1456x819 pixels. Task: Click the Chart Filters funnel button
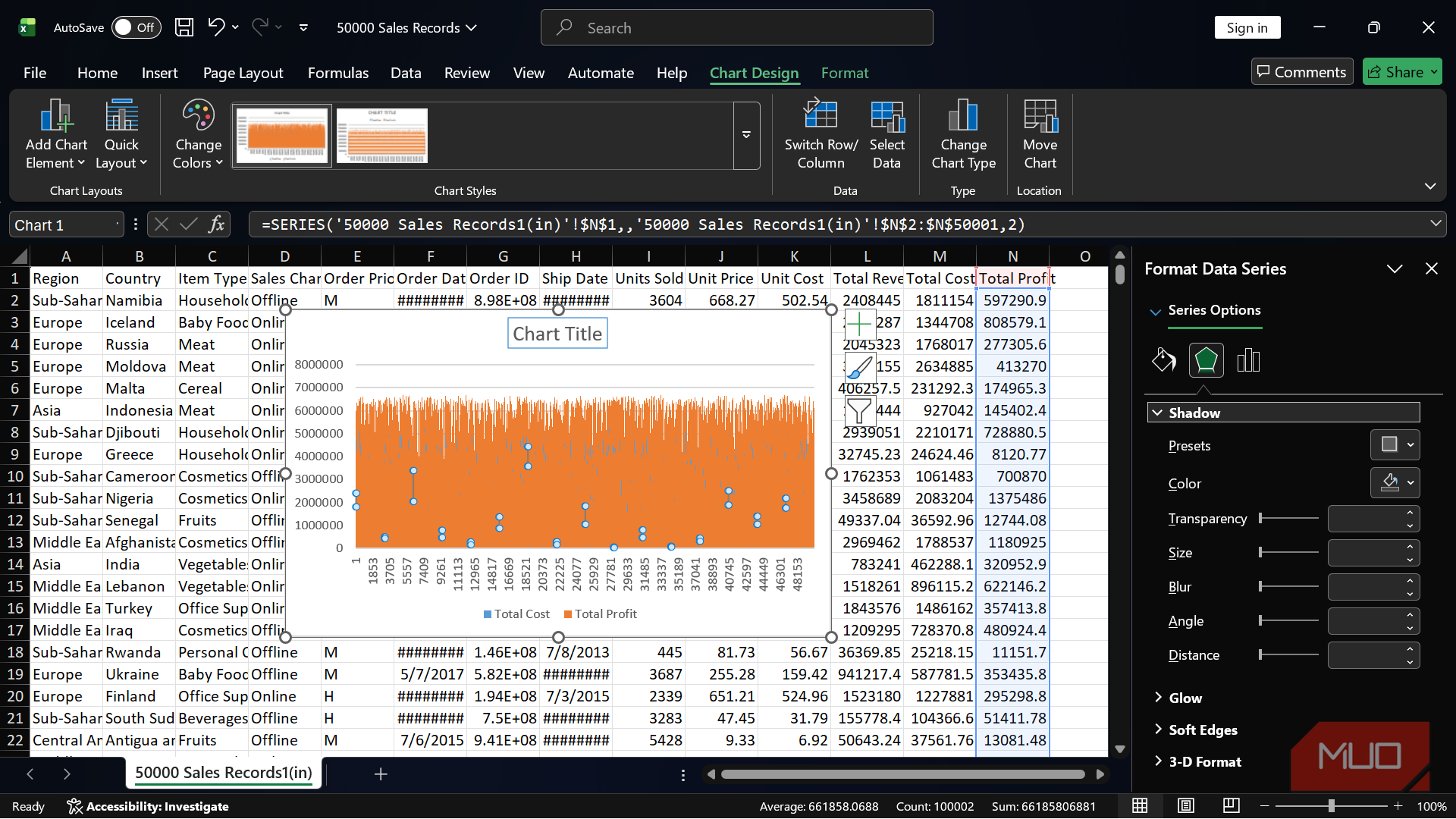858,411
